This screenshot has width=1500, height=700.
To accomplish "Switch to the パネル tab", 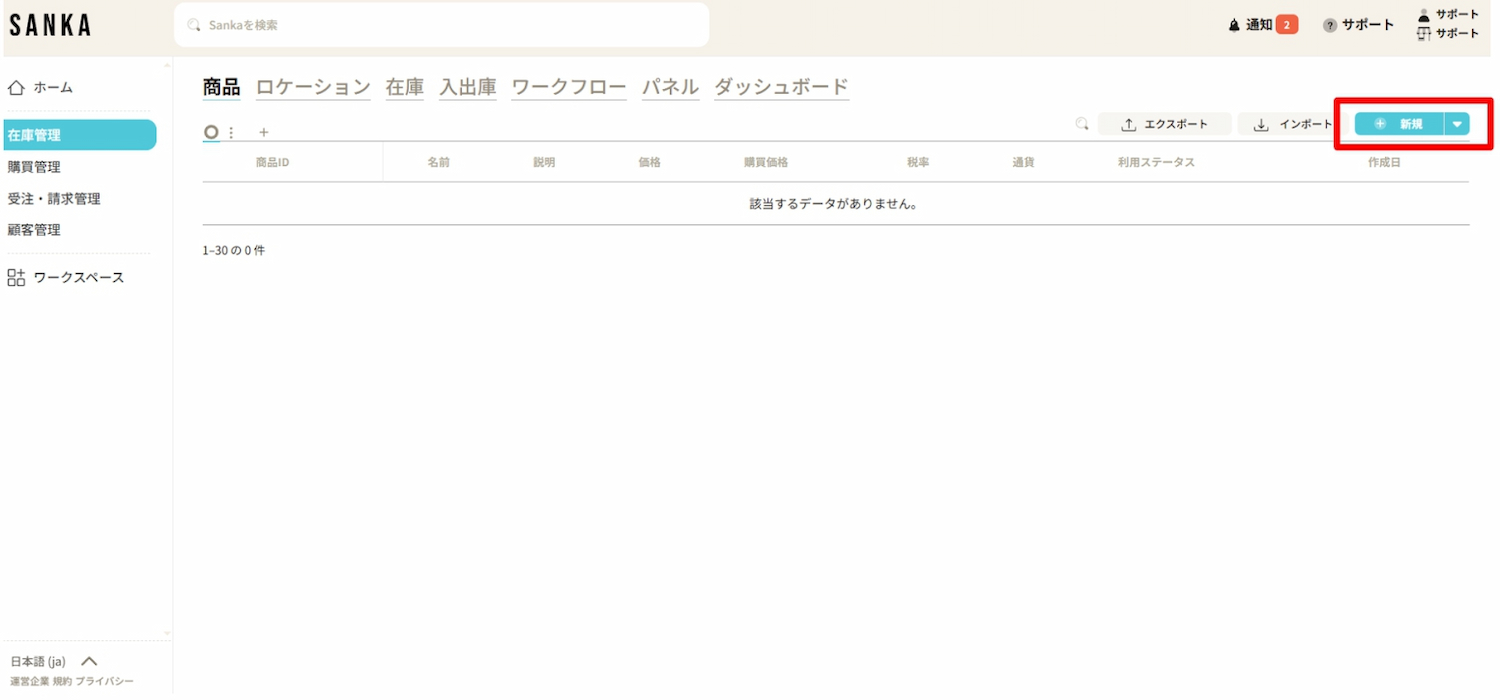I will point(670,87).
